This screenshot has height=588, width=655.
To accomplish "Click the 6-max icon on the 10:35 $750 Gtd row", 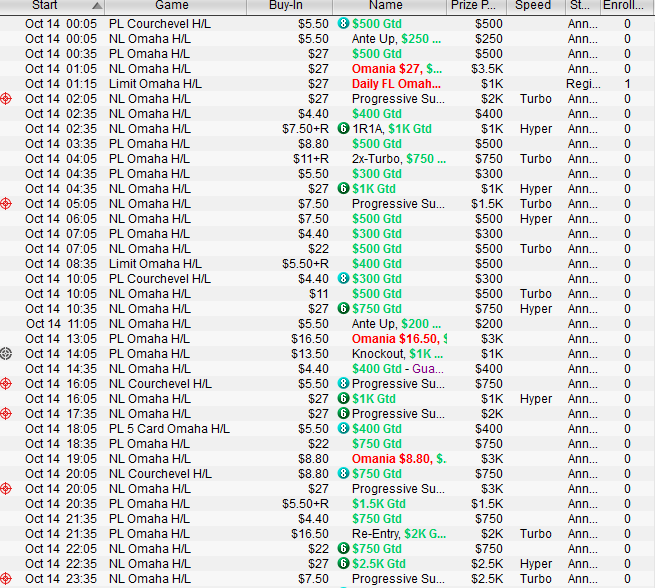I will [x=343, y=309].
